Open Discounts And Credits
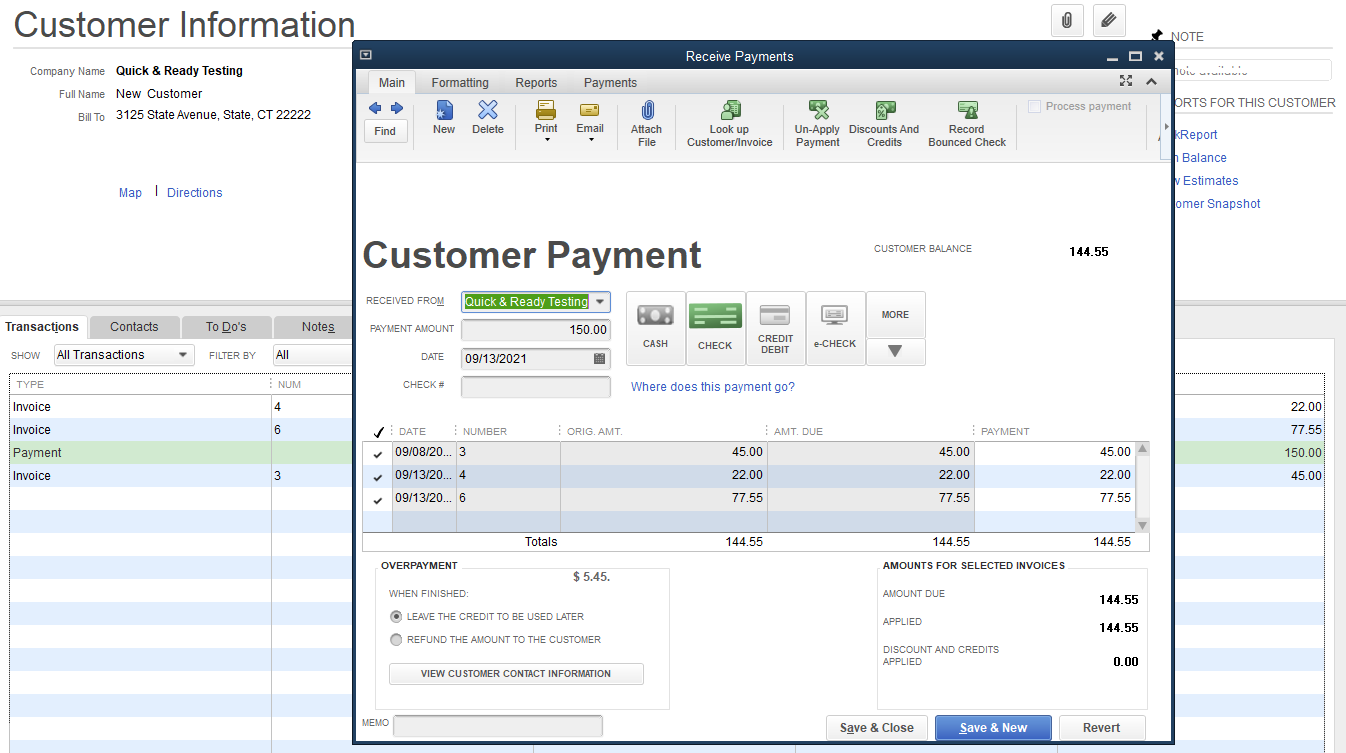Viewport: 1346px width, 753px height. [884, 123]
